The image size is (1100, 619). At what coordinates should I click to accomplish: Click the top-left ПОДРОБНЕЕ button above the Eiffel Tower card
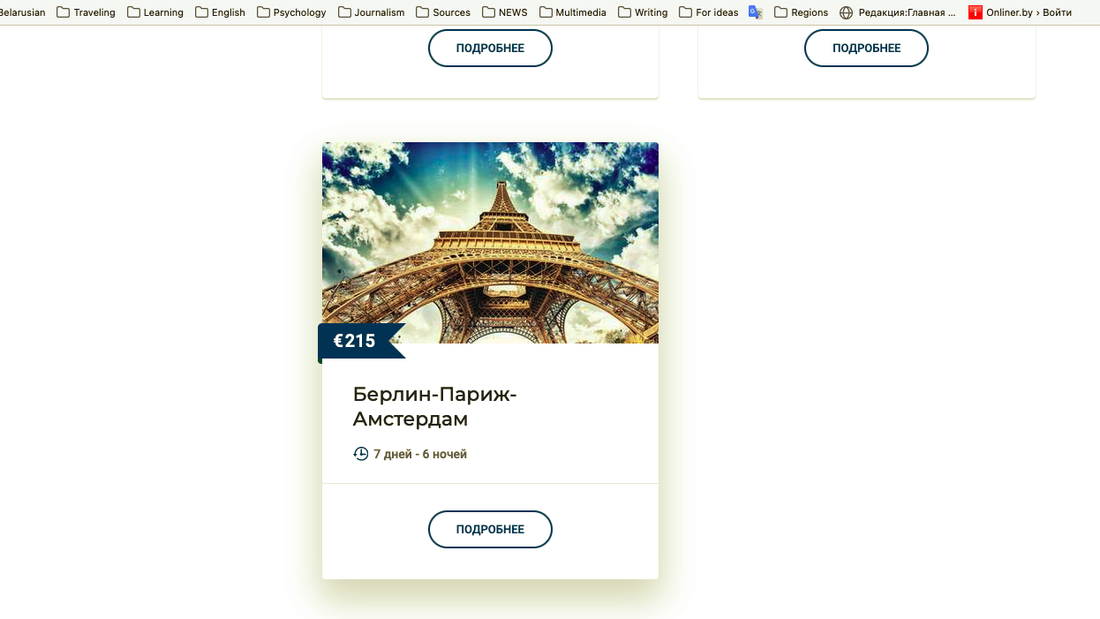pos(490,48)
